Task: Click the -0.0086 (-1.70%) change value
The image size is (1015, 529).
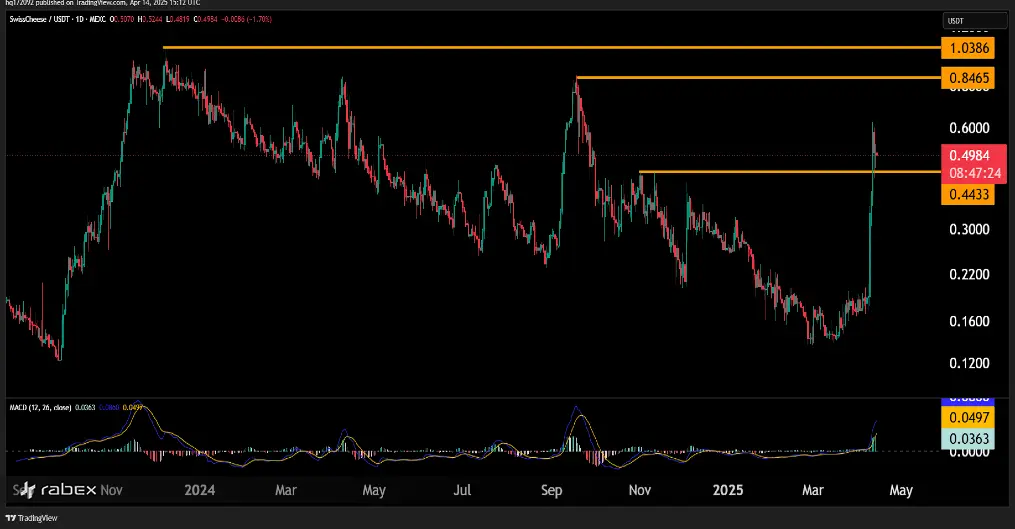Action: point(247,19)
